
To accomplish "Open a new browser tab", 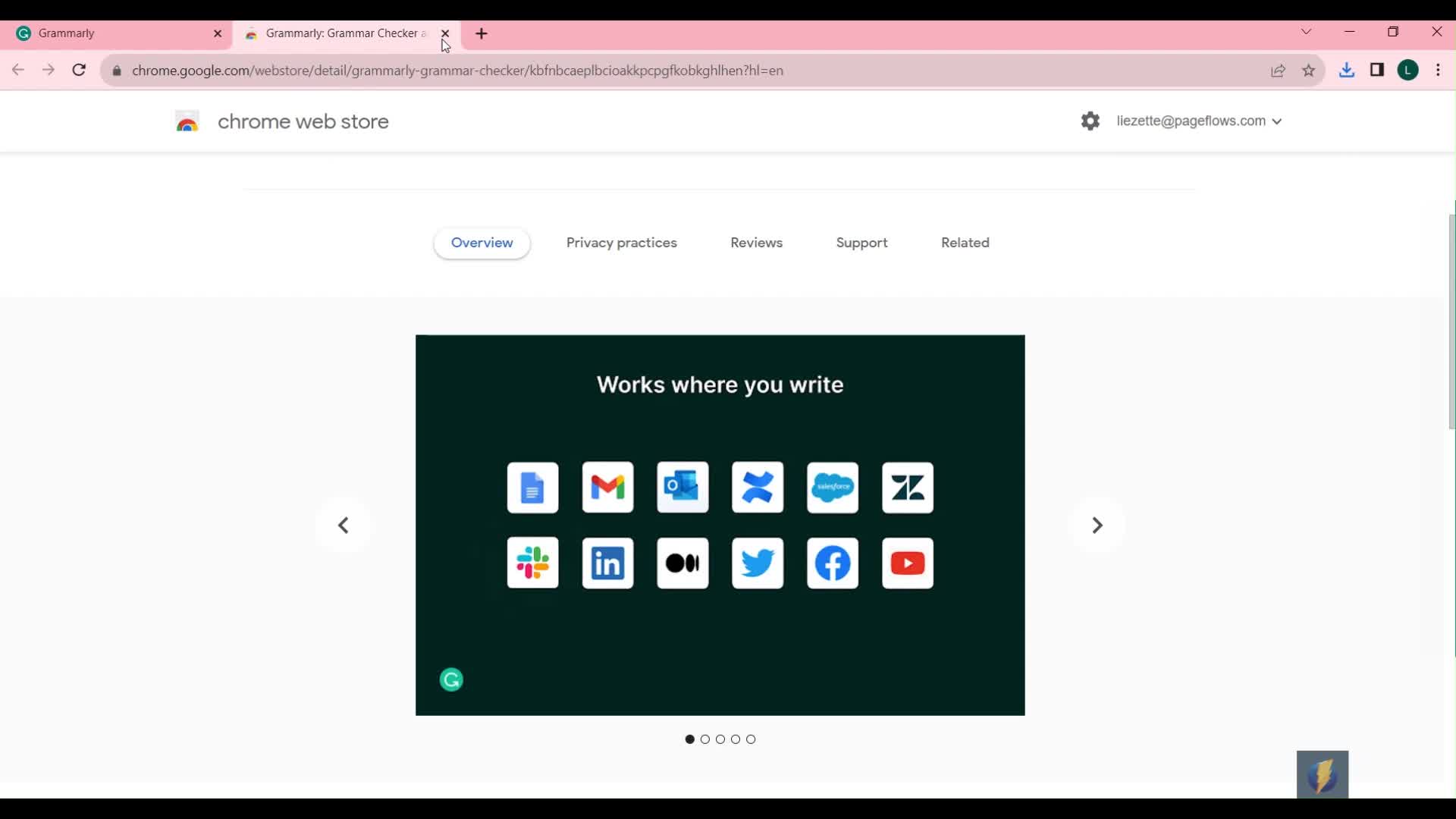I will [482, 33].
